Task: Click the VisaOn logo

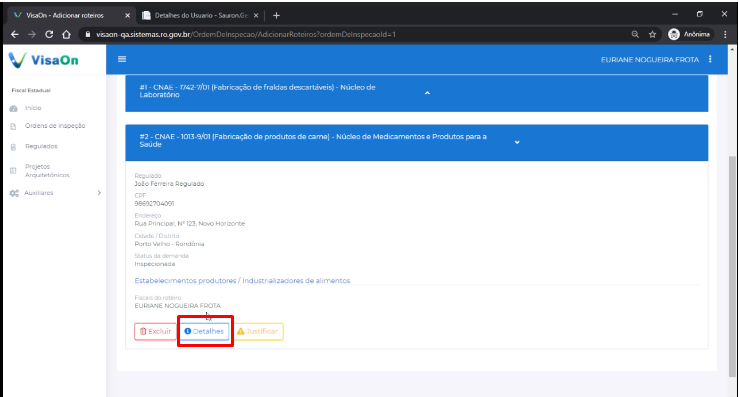Action: (x=44, y=60)
